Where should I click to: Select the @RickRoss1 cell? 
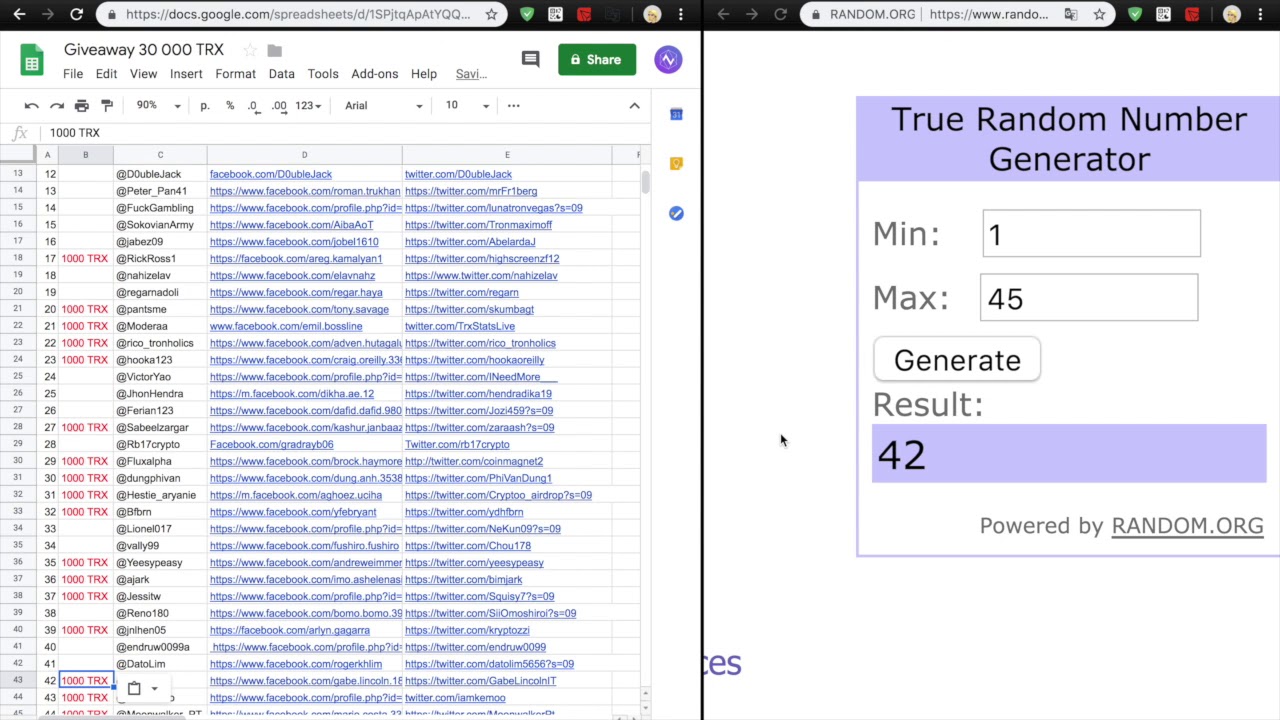[x=160, y=259]
